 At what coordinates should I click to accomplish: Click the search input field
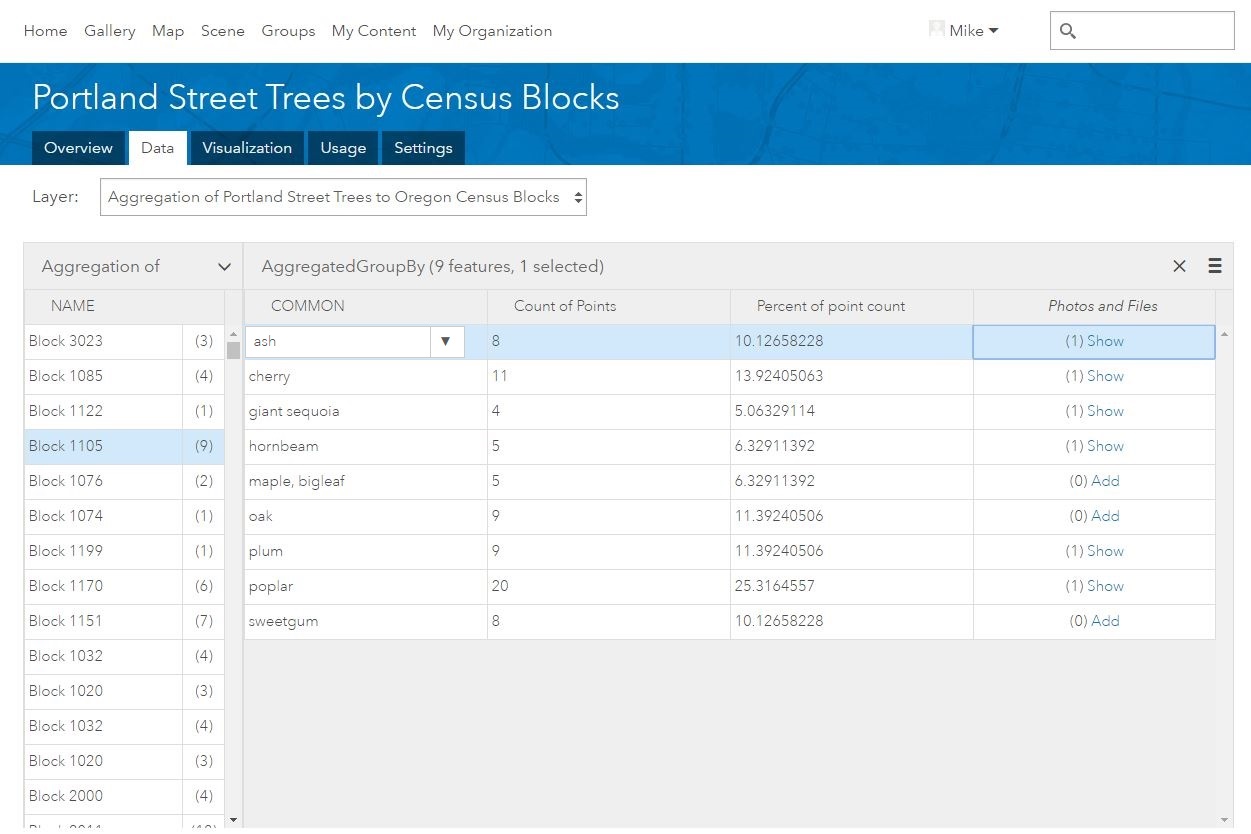coord(1155,31)
